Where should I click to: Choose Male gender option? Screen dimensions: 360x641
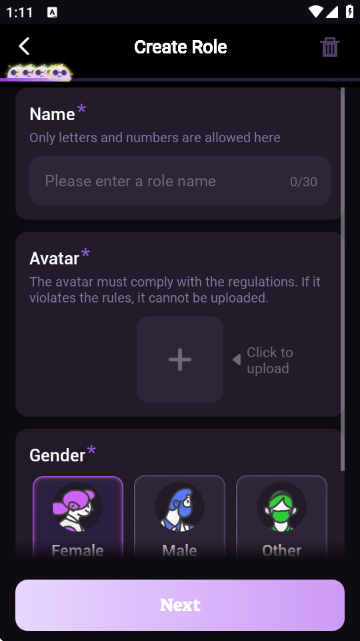click(180, 518)
